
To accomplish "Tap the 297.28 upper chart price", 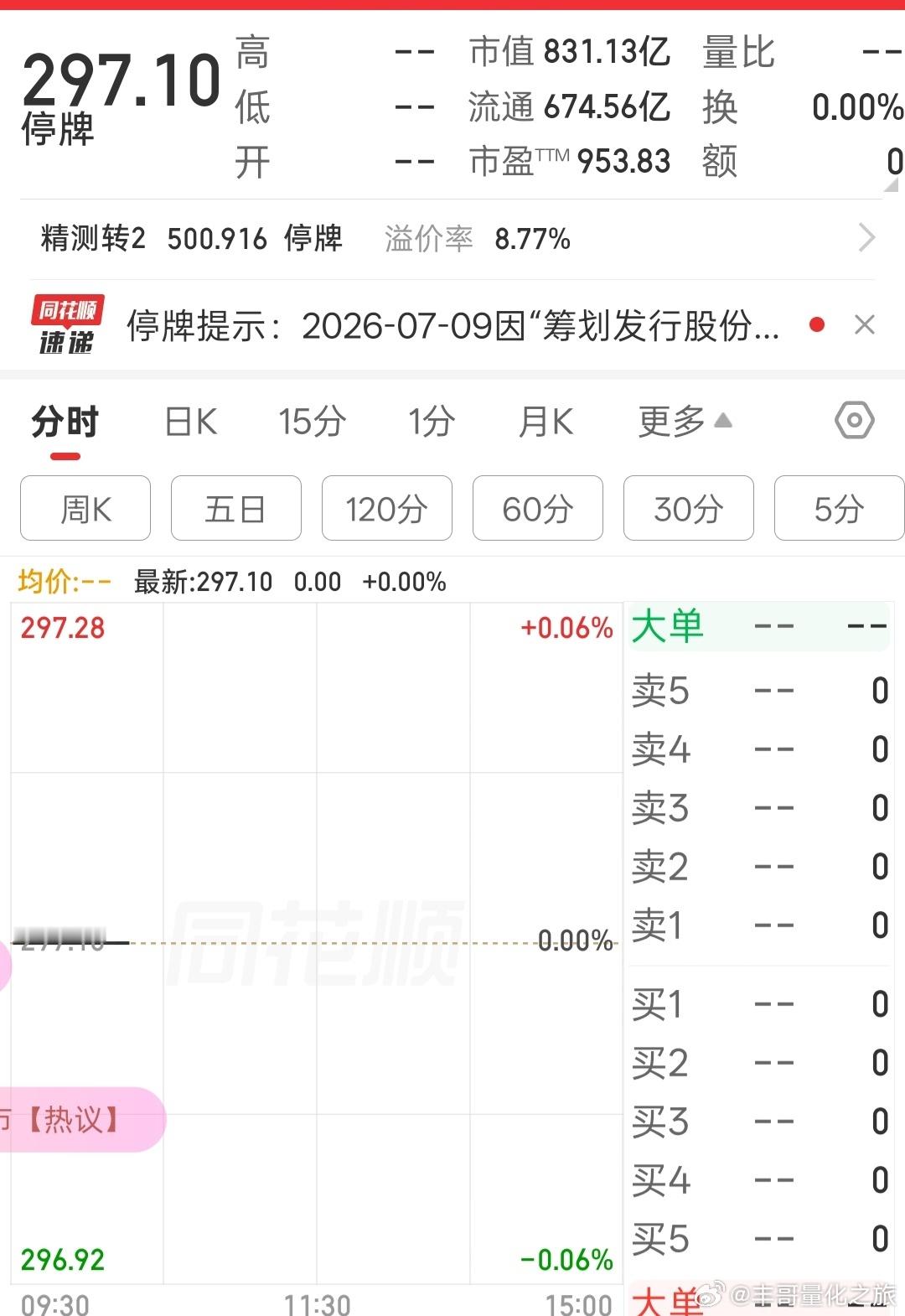I will point(63,628).
